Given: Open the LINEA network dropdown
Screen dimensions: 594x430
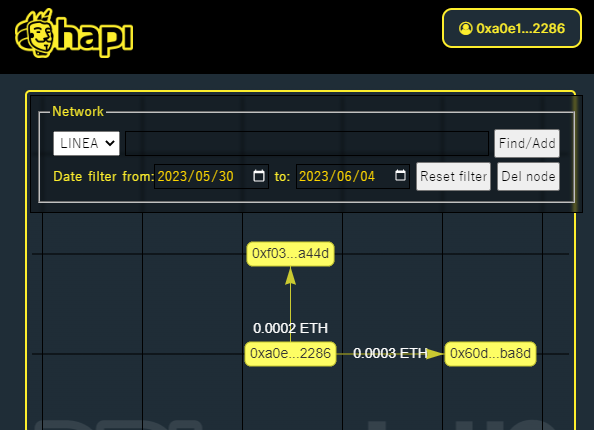Looking at the screenshot, I should click(x=86, y=143).
